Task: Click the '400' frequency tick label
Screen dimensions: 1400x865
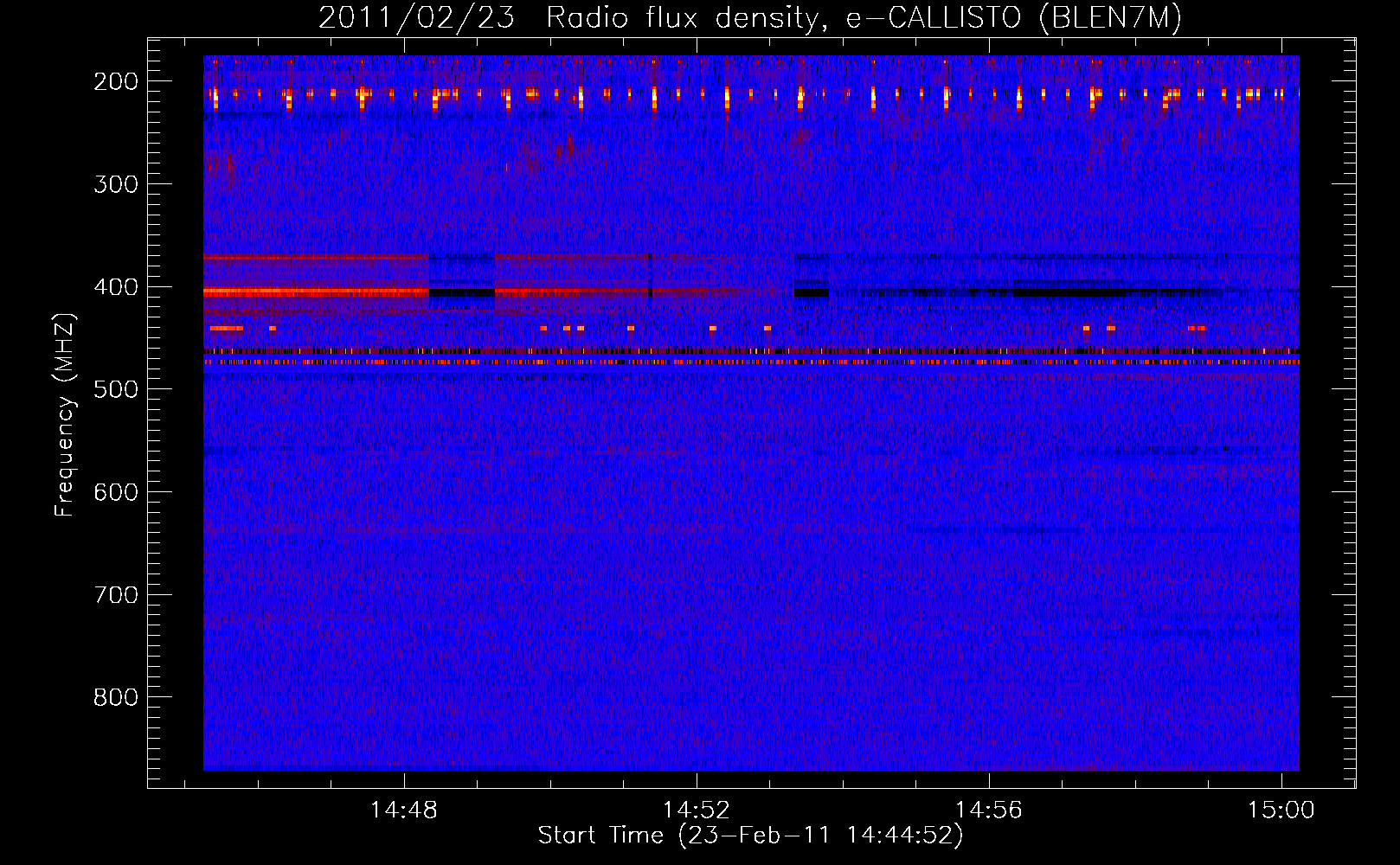Action: [x=115, y=287]
